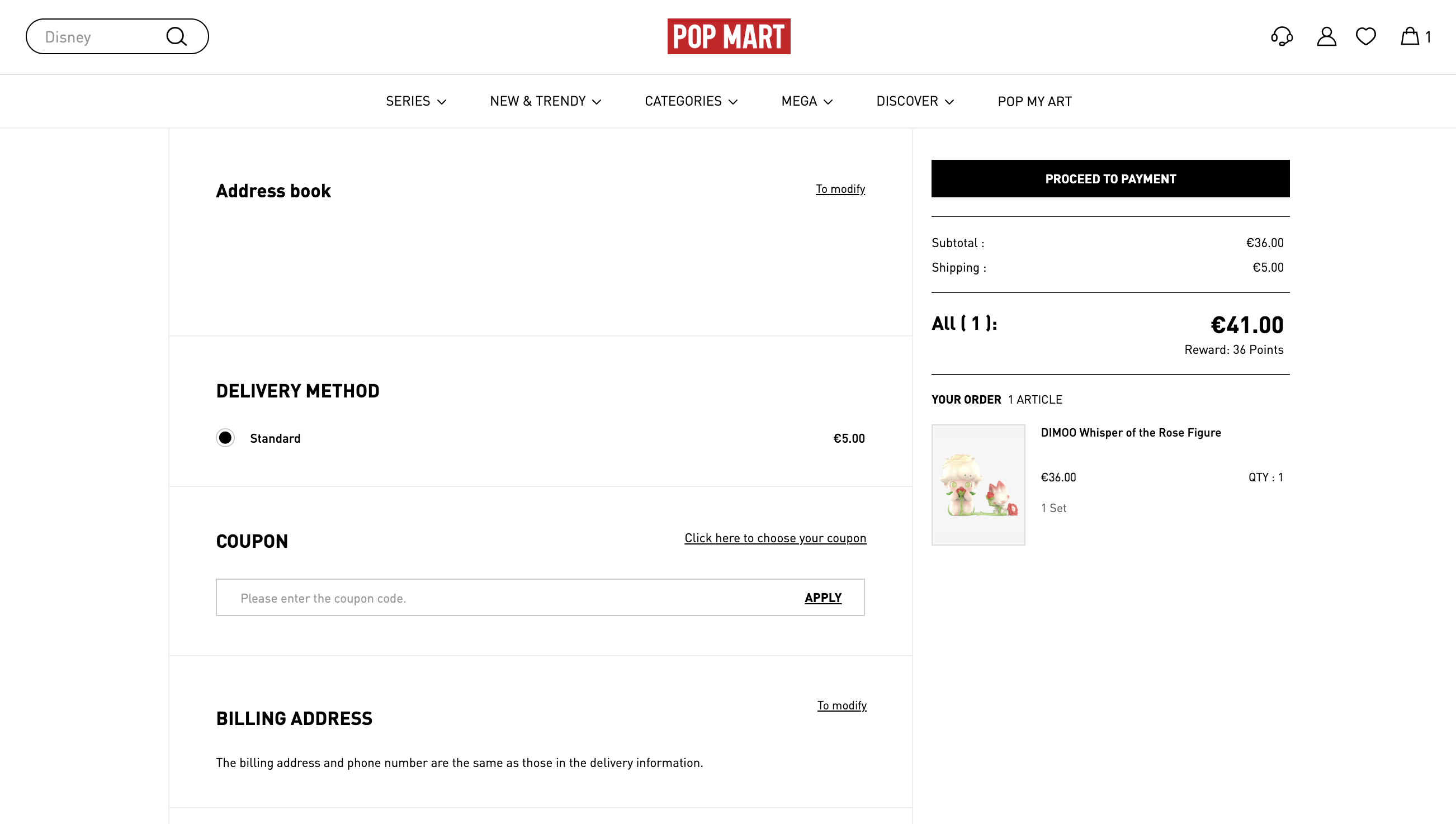Expand the CATEGORIES dropdown menu
This screenshot has height=824, width=1456.
[691, 101]
